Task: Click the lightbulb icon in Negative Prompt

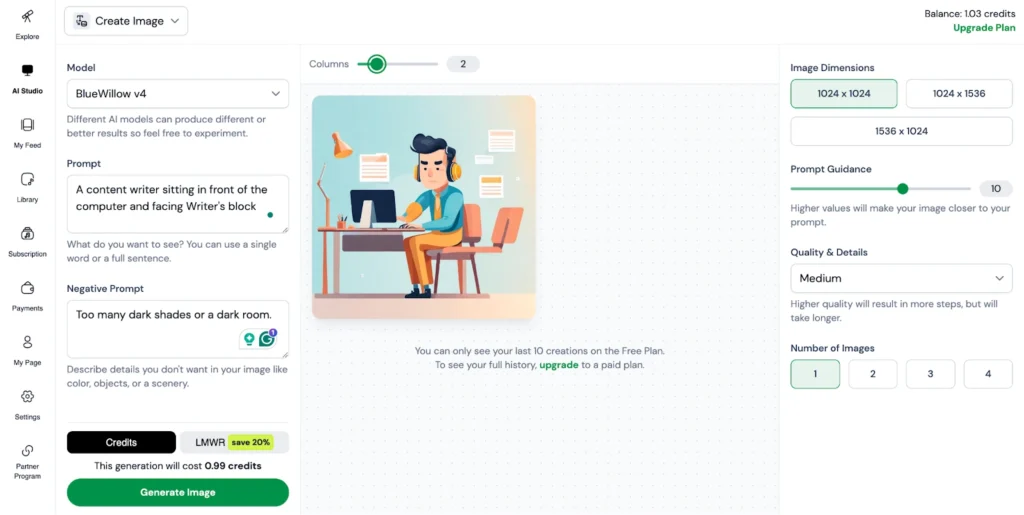Action: click(249, 339)
